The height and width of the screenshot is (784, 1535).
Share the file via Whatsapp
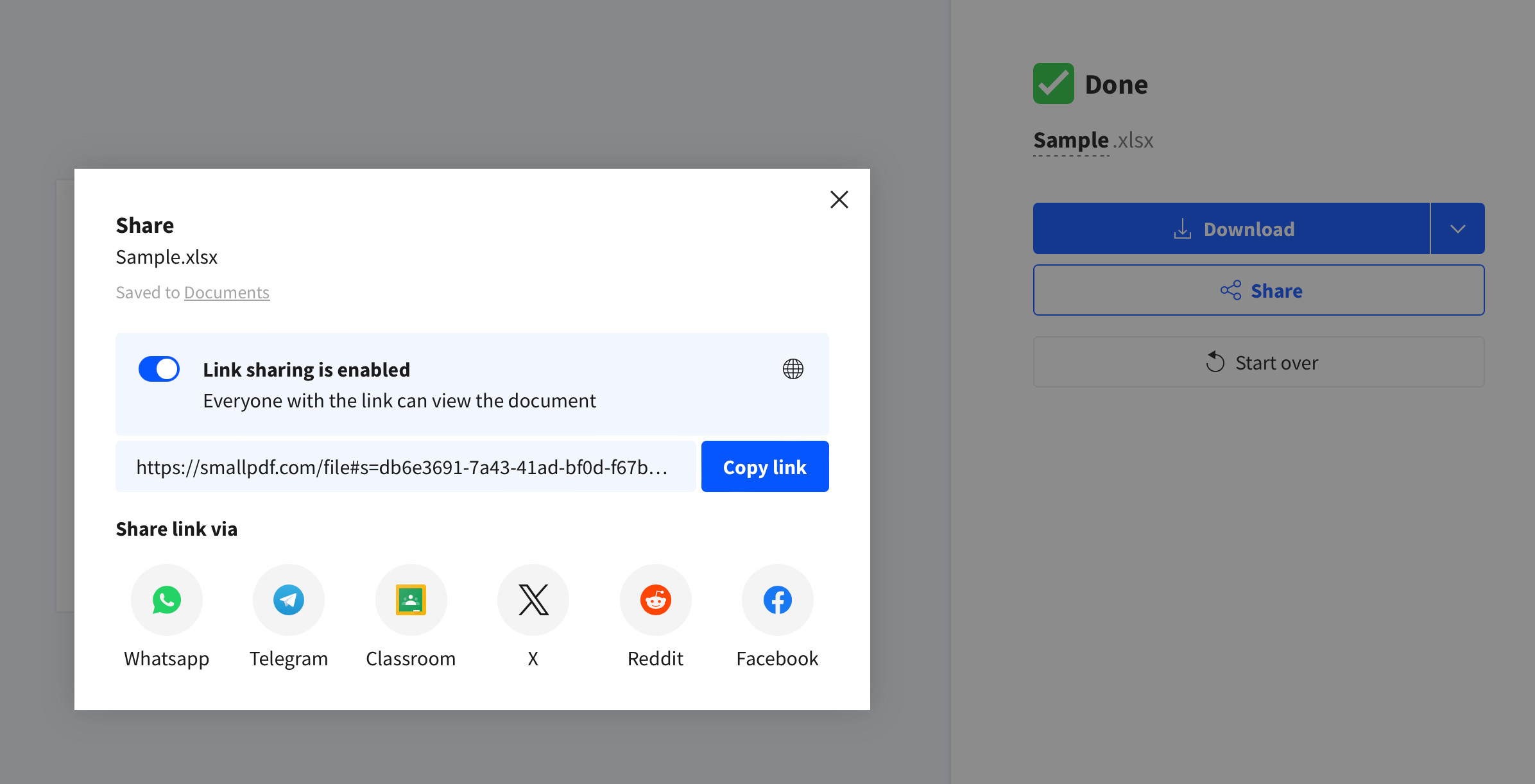point(166,599)
